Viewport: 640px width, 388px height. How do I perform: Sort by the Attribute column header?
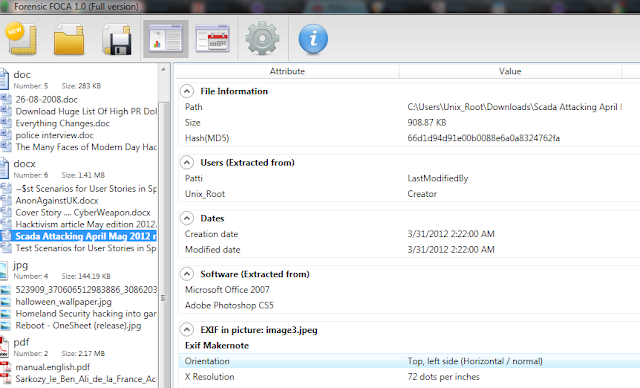[x=287, y=71]
